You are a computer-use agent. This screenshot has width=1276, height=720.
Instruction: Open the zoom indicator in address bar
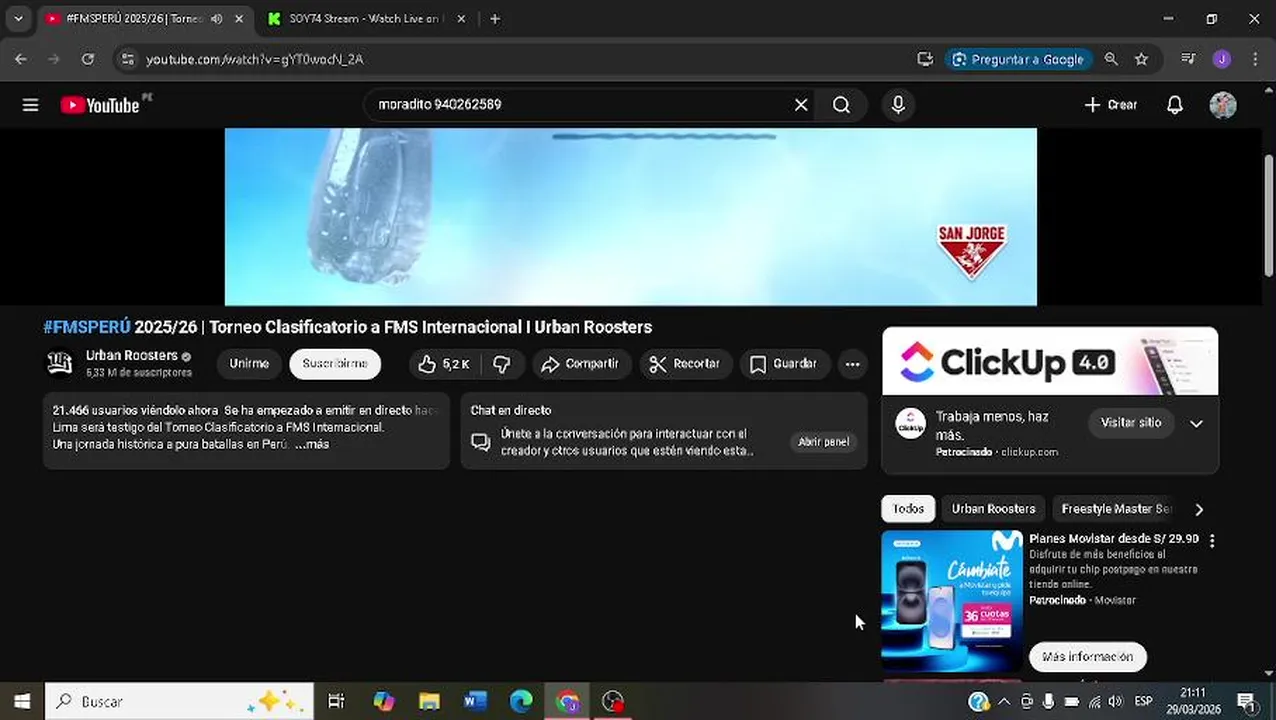(x=1111, y=59)
